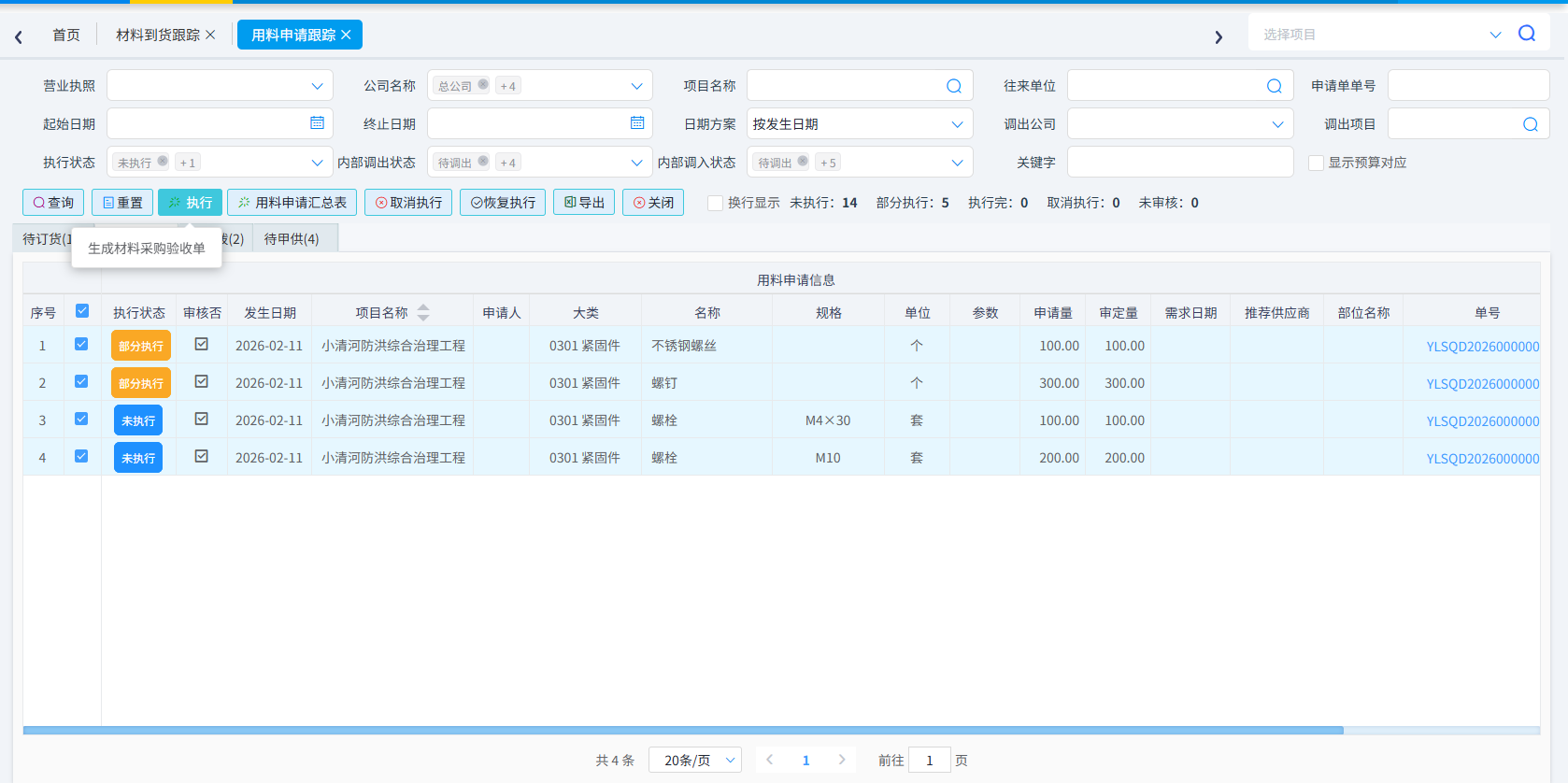This screenshot has height=783, width=1568.
Task: Click the 取消执行 button
Action: [408, 203]
